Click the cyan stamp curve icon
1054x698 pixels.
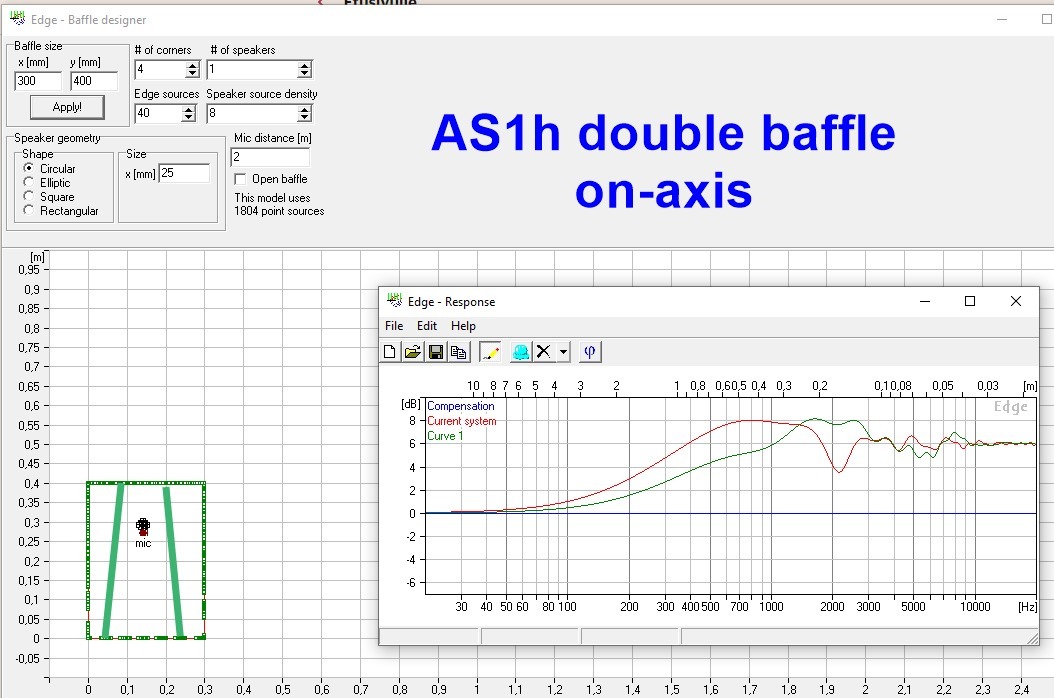coord(520,352)
